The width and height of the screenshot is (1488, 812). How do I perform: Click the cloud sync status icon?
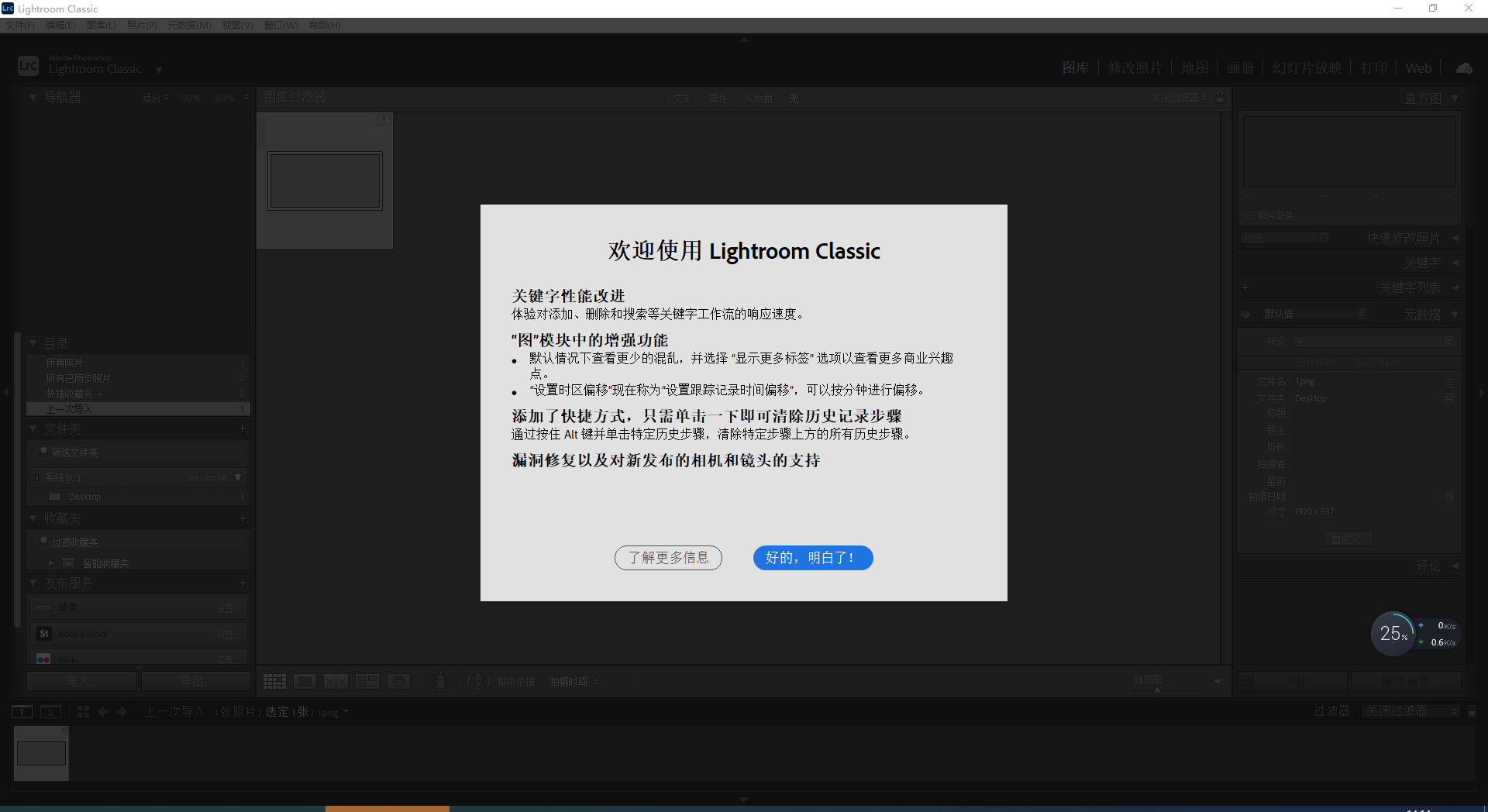tap(1464, 68)
